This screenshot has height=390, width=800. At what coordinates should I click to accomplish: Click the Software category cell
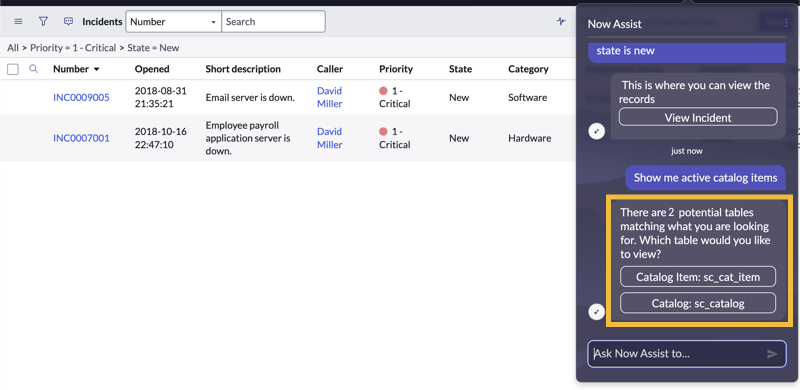[x=528, y=98]
